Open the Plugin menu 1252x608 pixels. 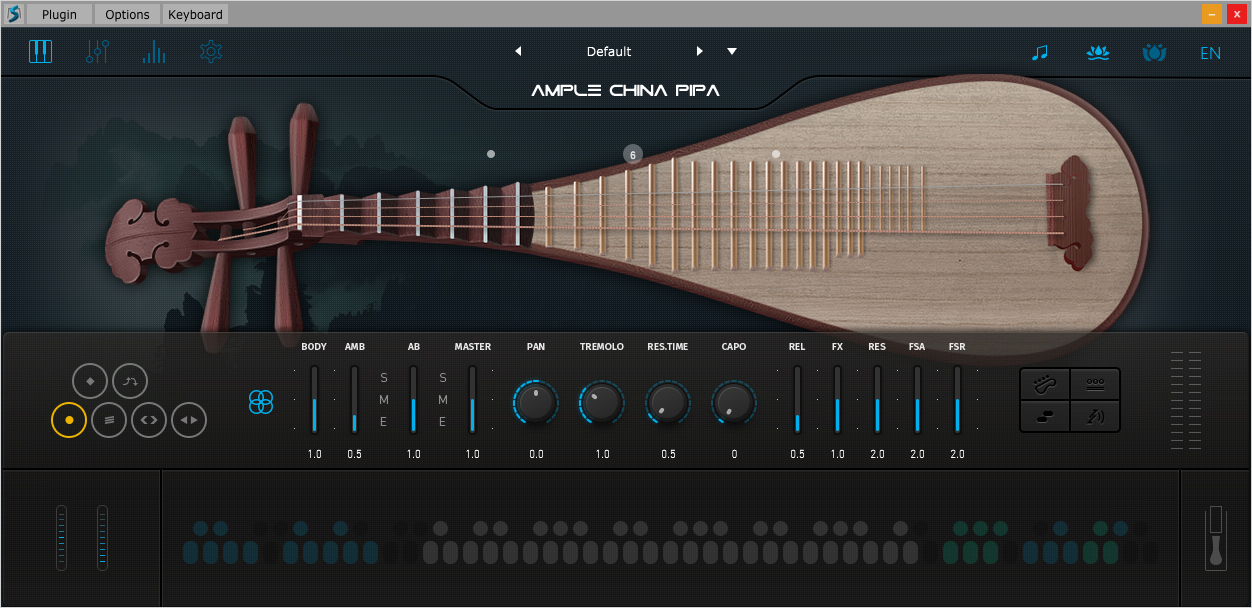tap(59, 14)
